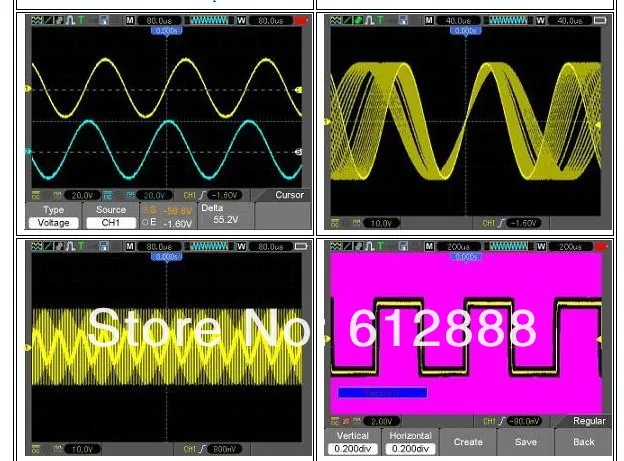
Task: Open the Horizontal 0.200div setting
Action: click(x=410, y=442)
